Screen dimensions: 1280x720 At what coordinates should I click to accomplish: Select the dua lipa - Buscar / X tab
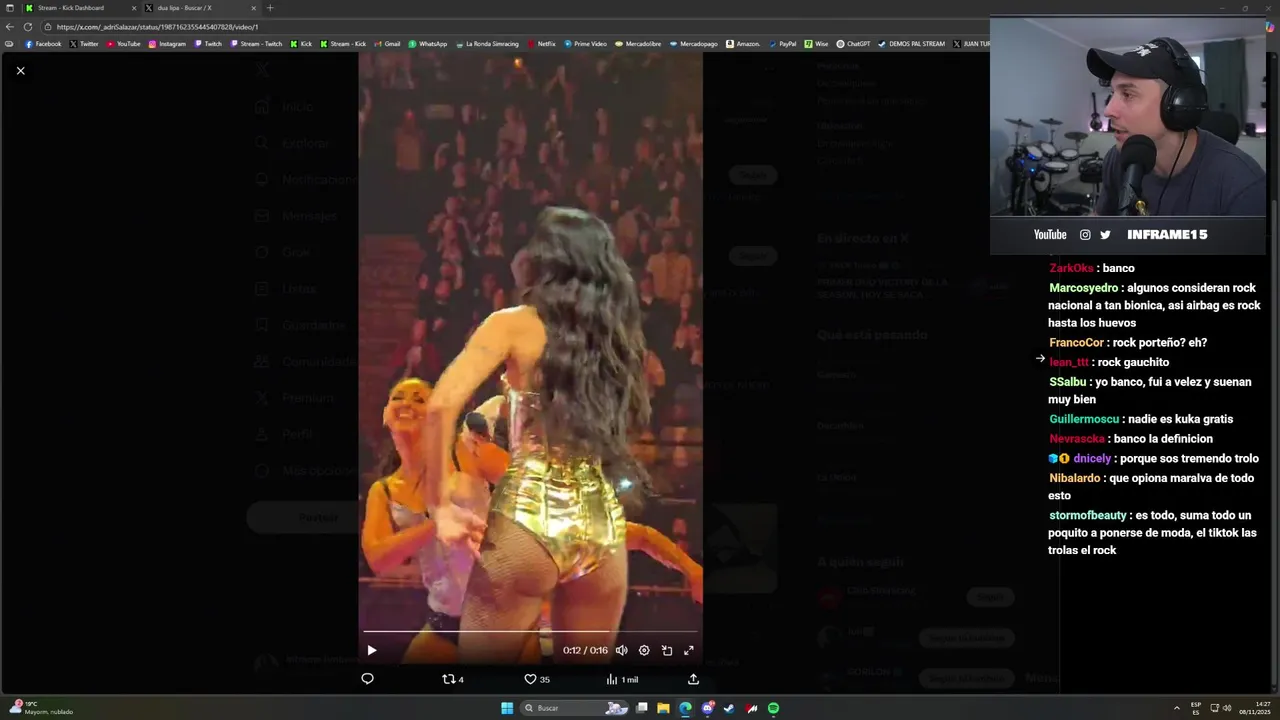tap(200, 8)
